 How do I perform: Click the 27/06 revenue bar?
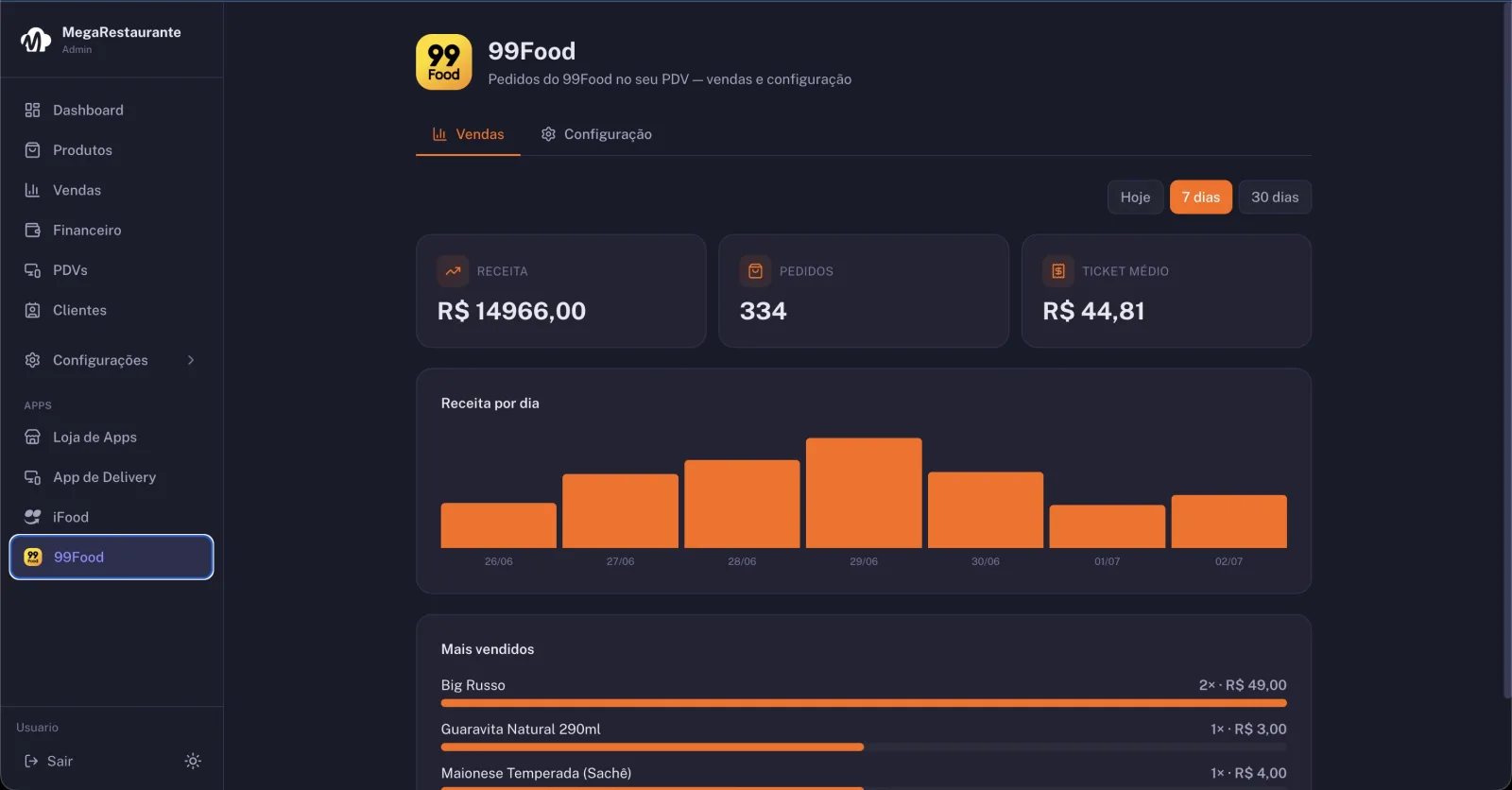coord(620,511)
